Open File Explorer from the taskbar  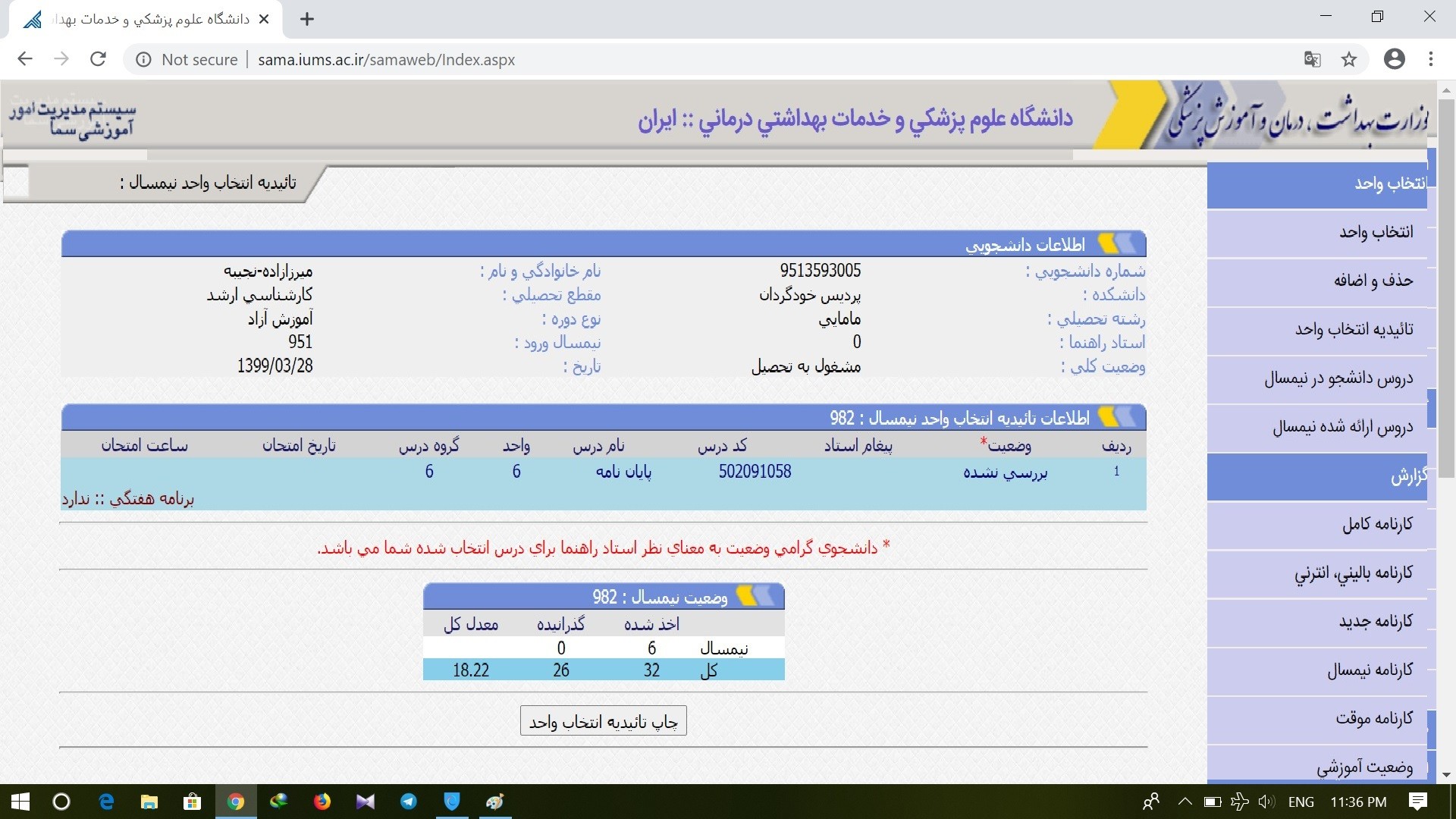point(149,802)
